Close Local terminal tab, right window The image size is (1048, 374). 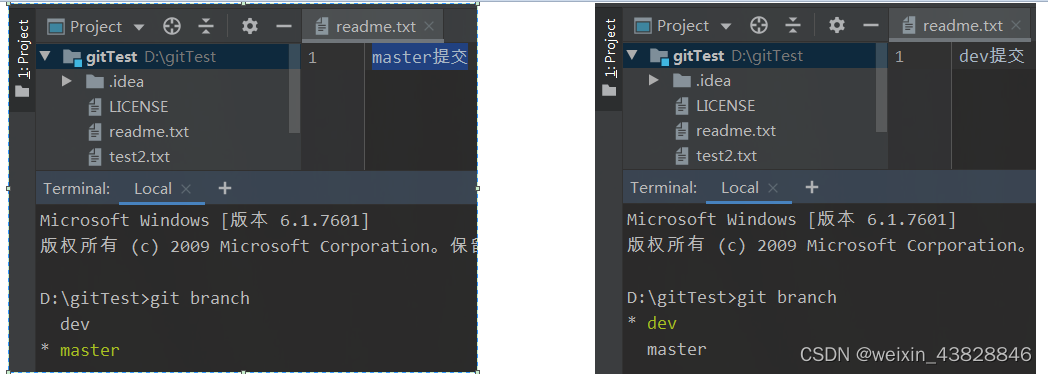coord(773,188)
